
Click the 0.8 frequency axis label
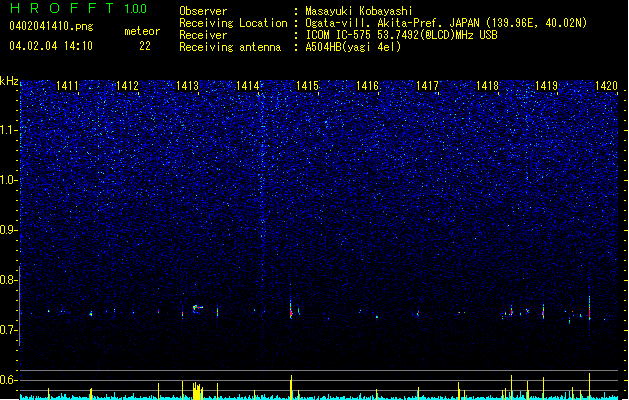click(8, 280)
